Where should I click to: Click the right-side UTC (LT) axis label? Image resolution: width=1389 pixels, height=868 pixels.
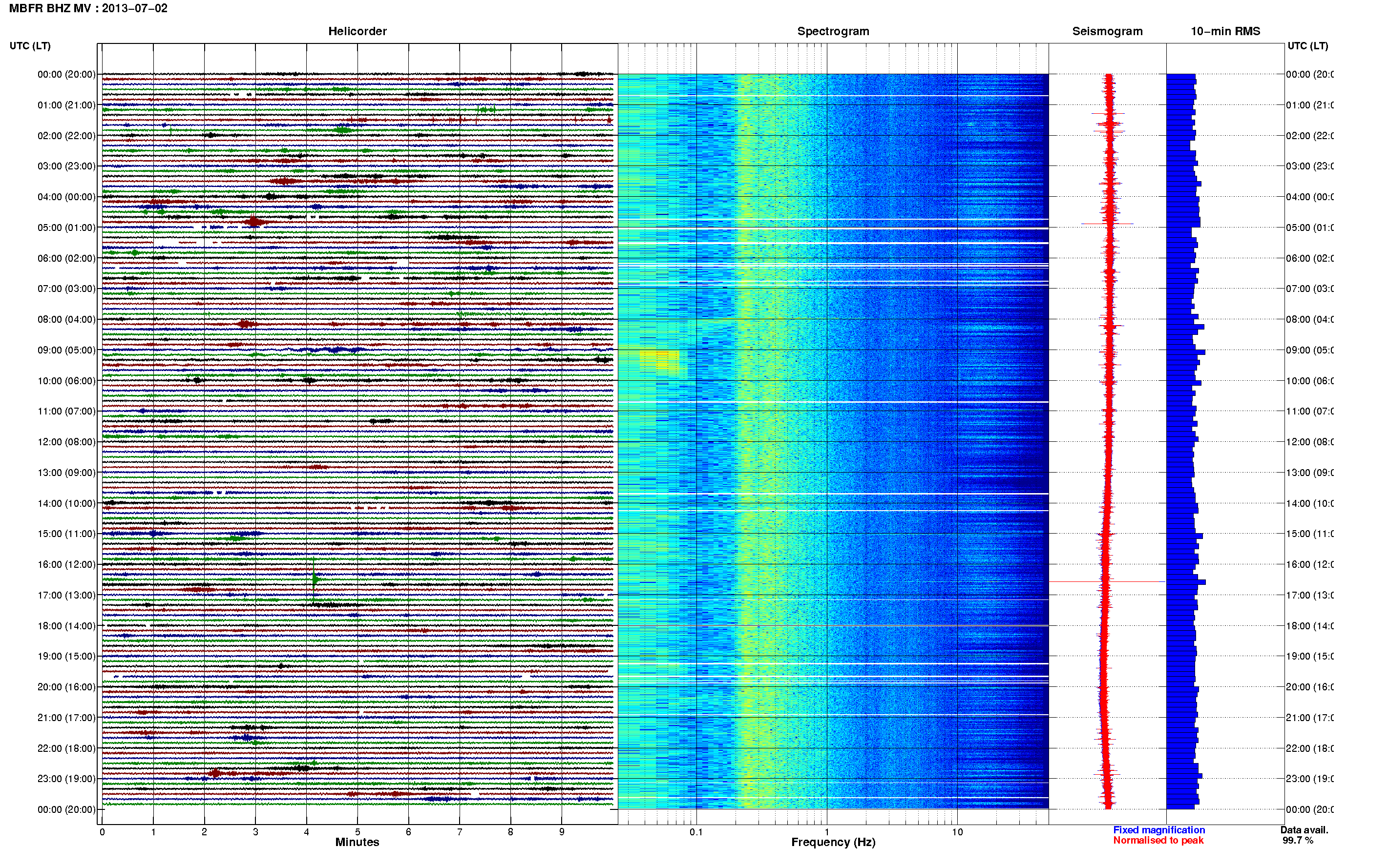[1307, 46]
